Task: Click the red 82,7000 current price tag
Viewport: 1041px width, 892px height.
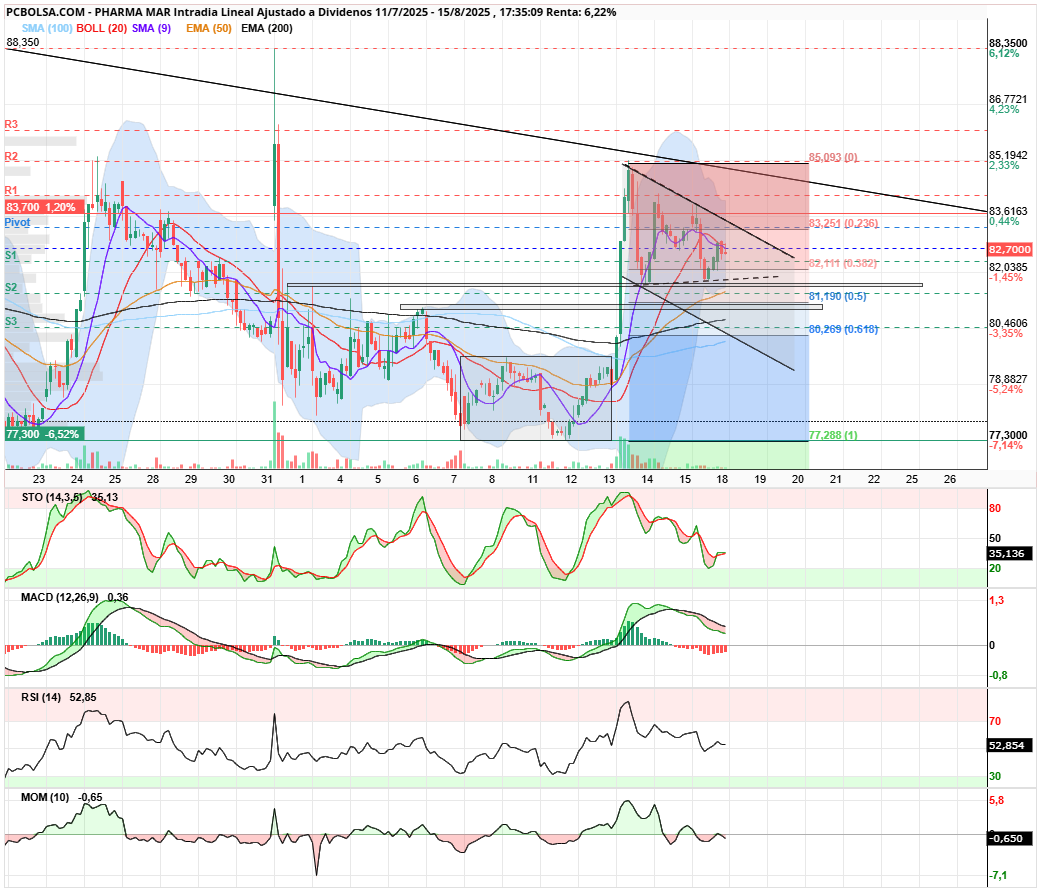Action: click(x=1010, y=250)
